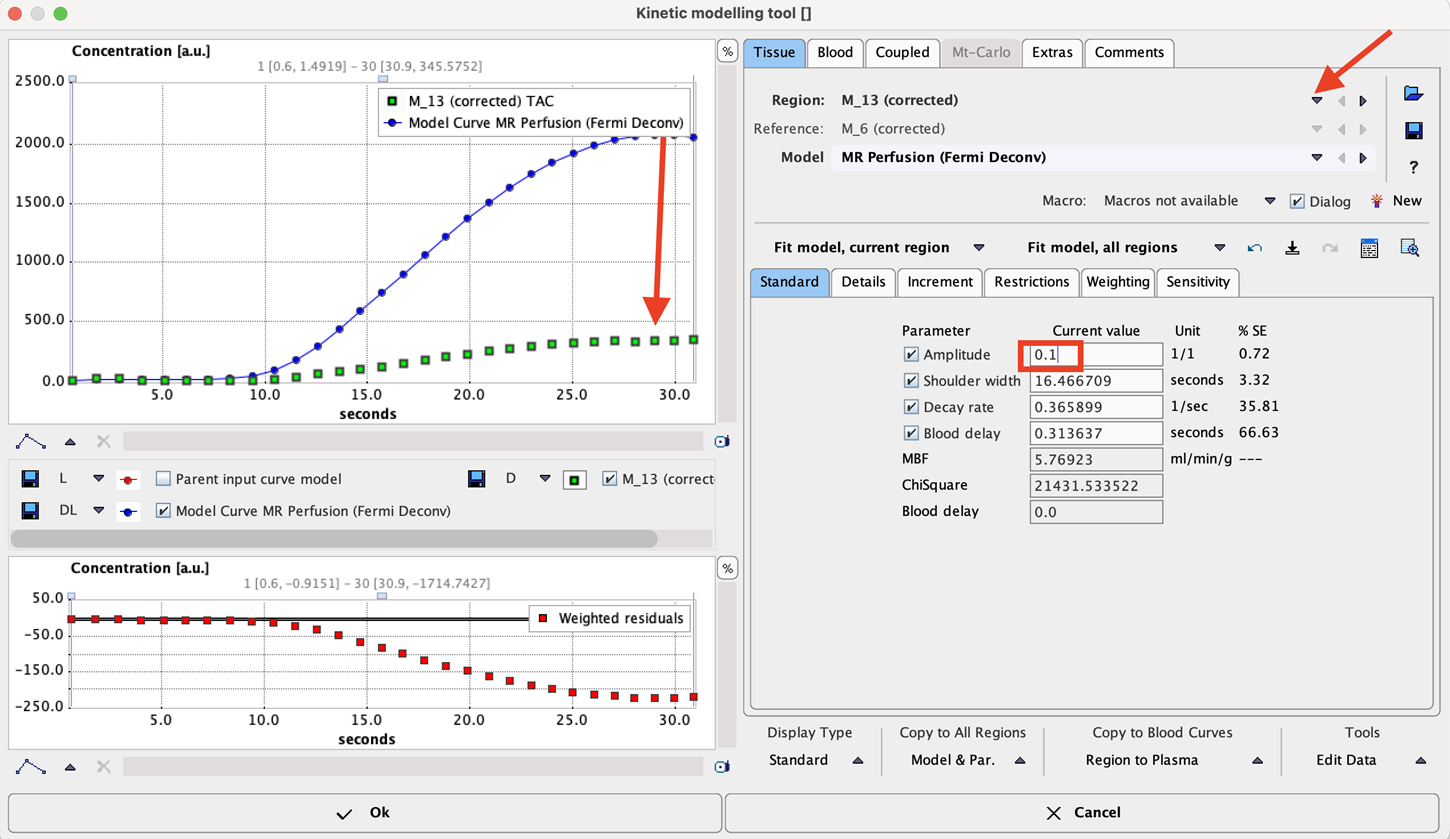This screenshot has height=839, width=1450.
Task: Open Copy to All Regions Model & Par. arrow
Action: point(1020,760)
